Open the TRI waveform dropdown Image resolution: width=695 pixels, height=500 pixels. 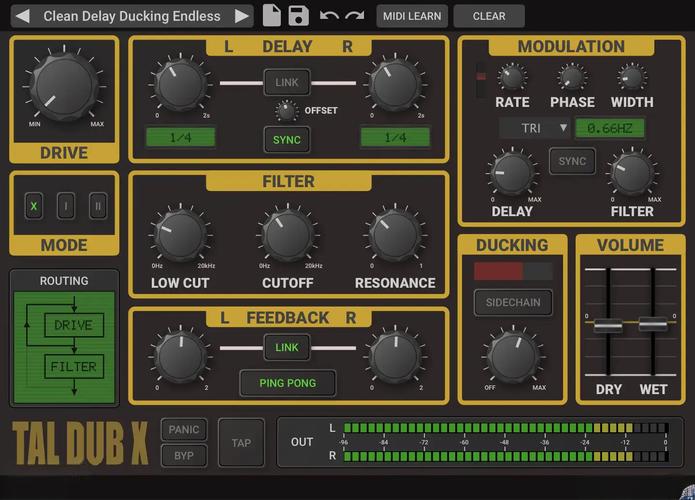click(x=535, y=129)
